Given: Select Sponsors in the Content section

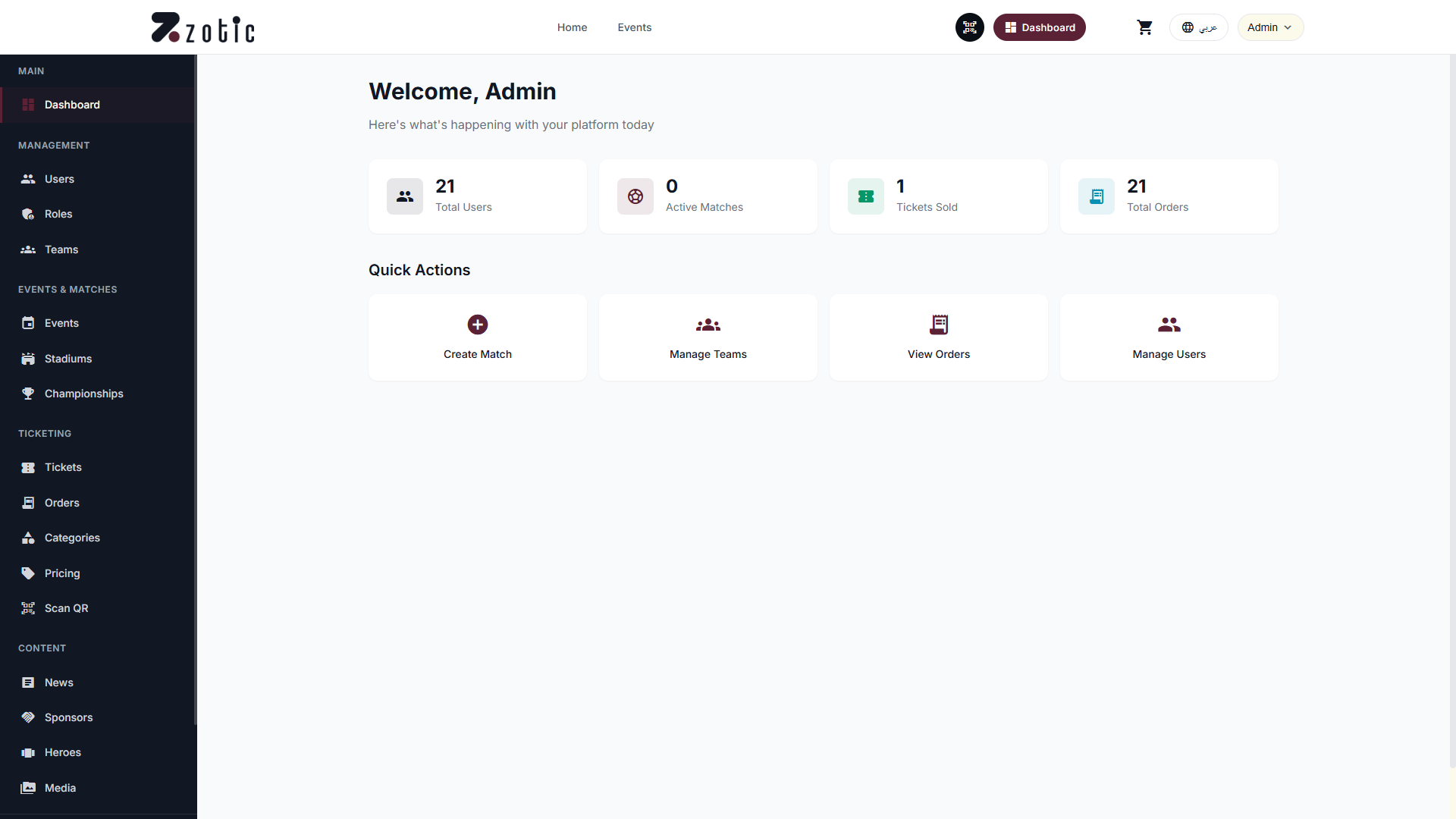Looking at the screenshot, I should [x=68, y=717].
